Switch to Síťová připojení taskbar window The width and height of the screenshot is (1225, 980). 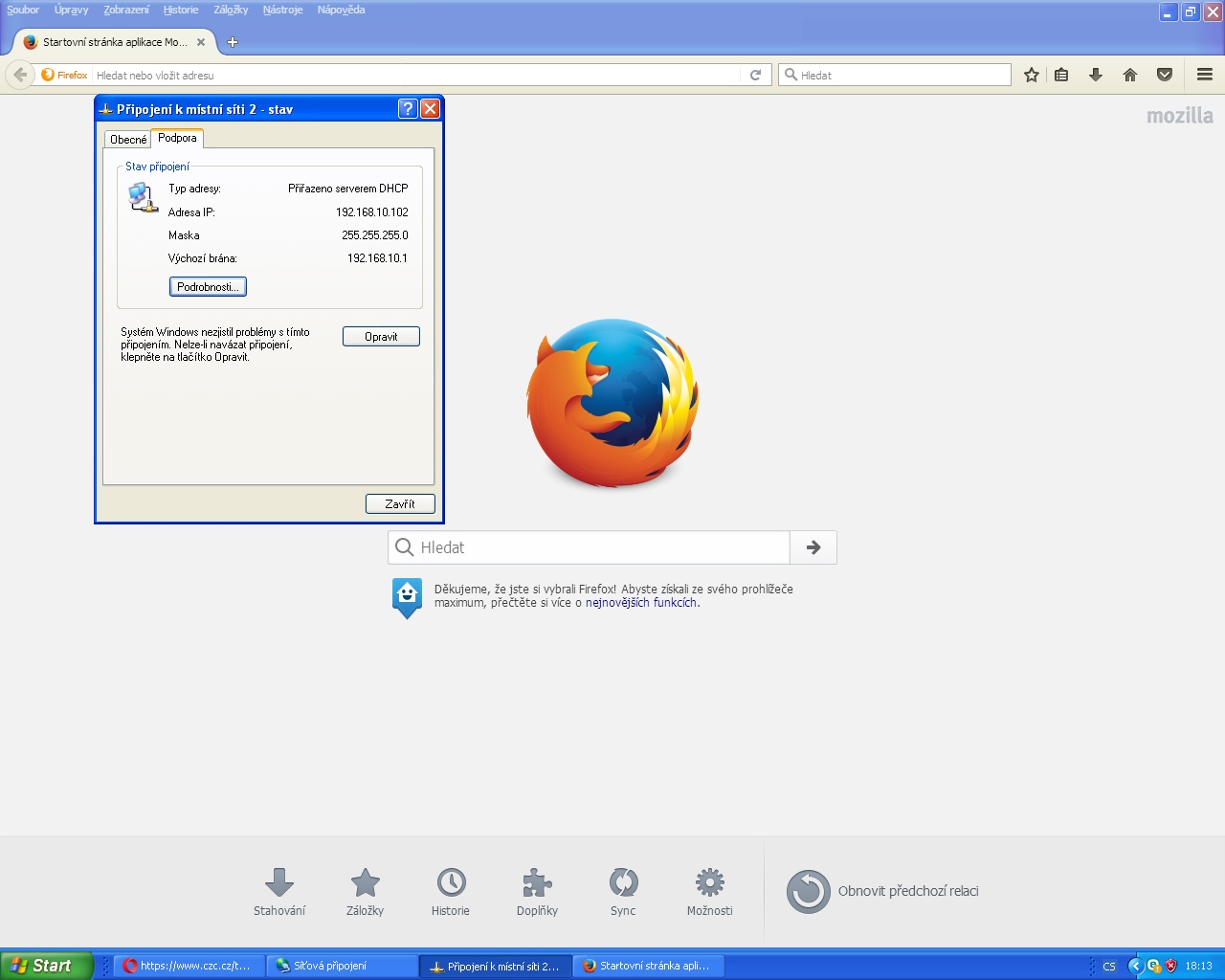pos(342,966)
